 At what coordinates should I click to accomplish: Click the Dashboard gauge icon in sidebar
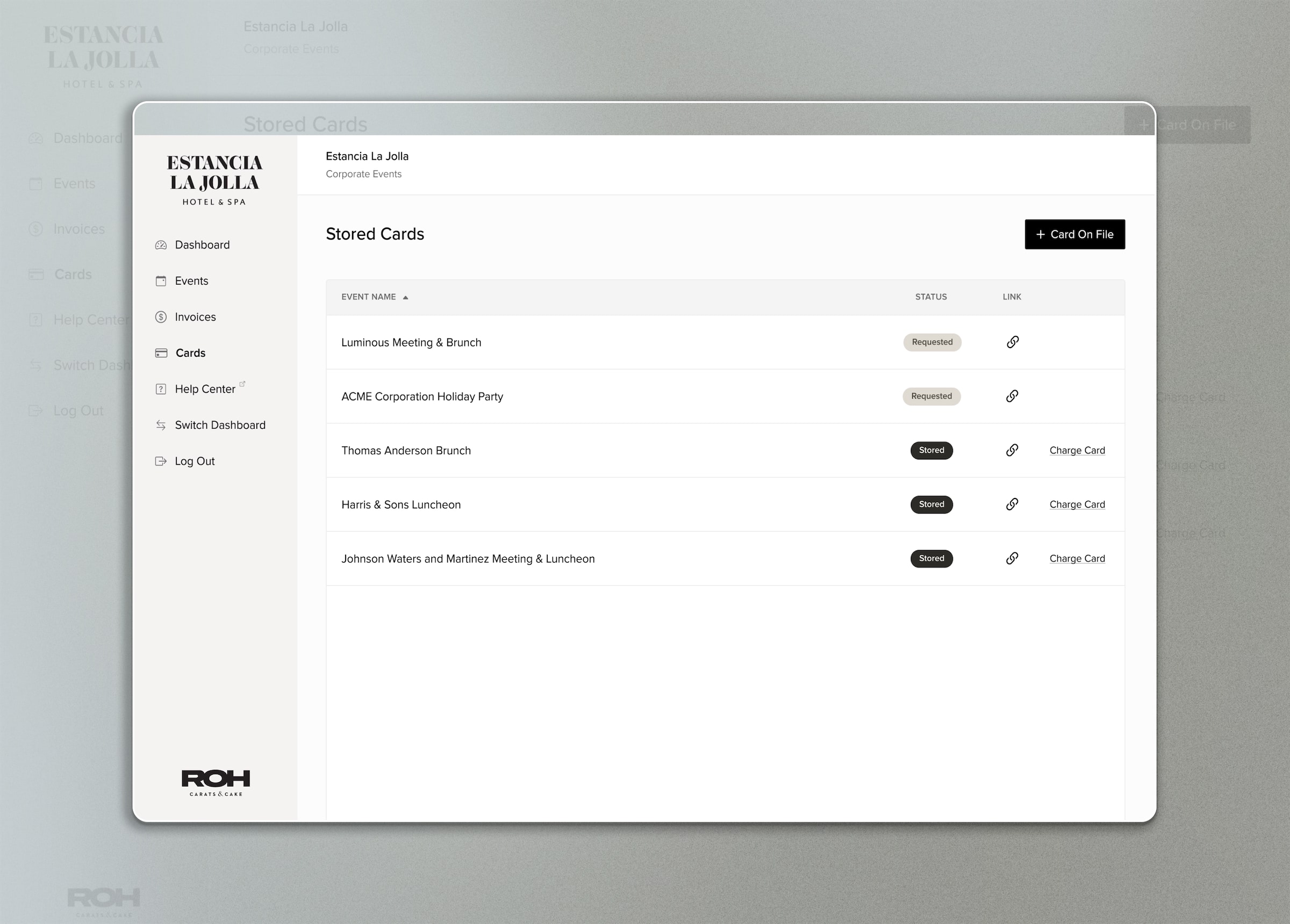coord(161,245)
